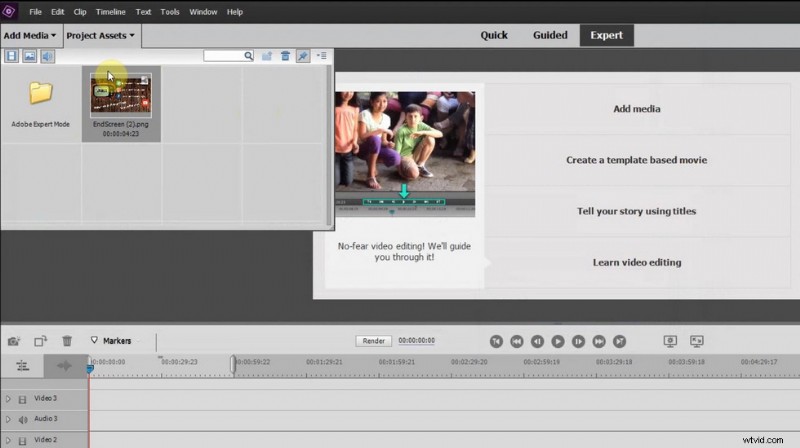Viewport: 800px width, 448px height.
Task: Click the rotate clip icon
Action: pos(40,341)
